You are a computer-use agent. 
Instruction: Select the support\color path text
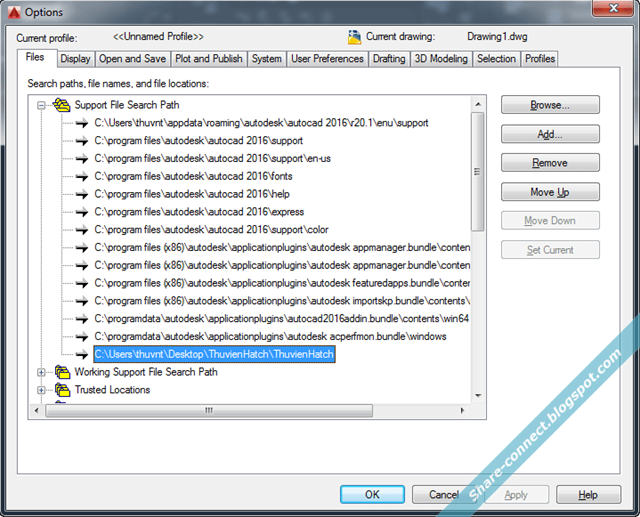coord(211,230)
